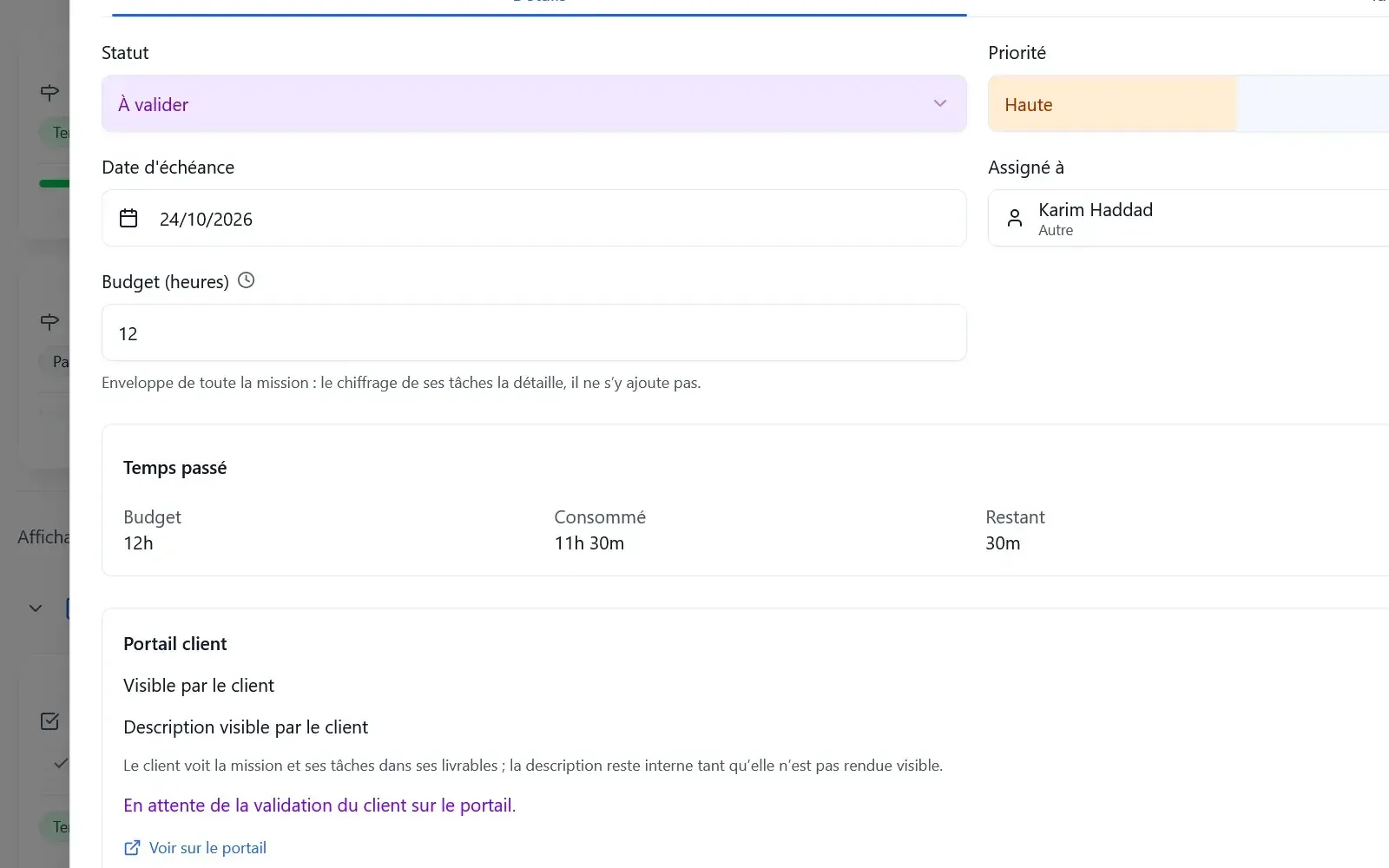The image size is (1389, 868).
Task: Click the calendar icon in the due date field
Action: 128,218
